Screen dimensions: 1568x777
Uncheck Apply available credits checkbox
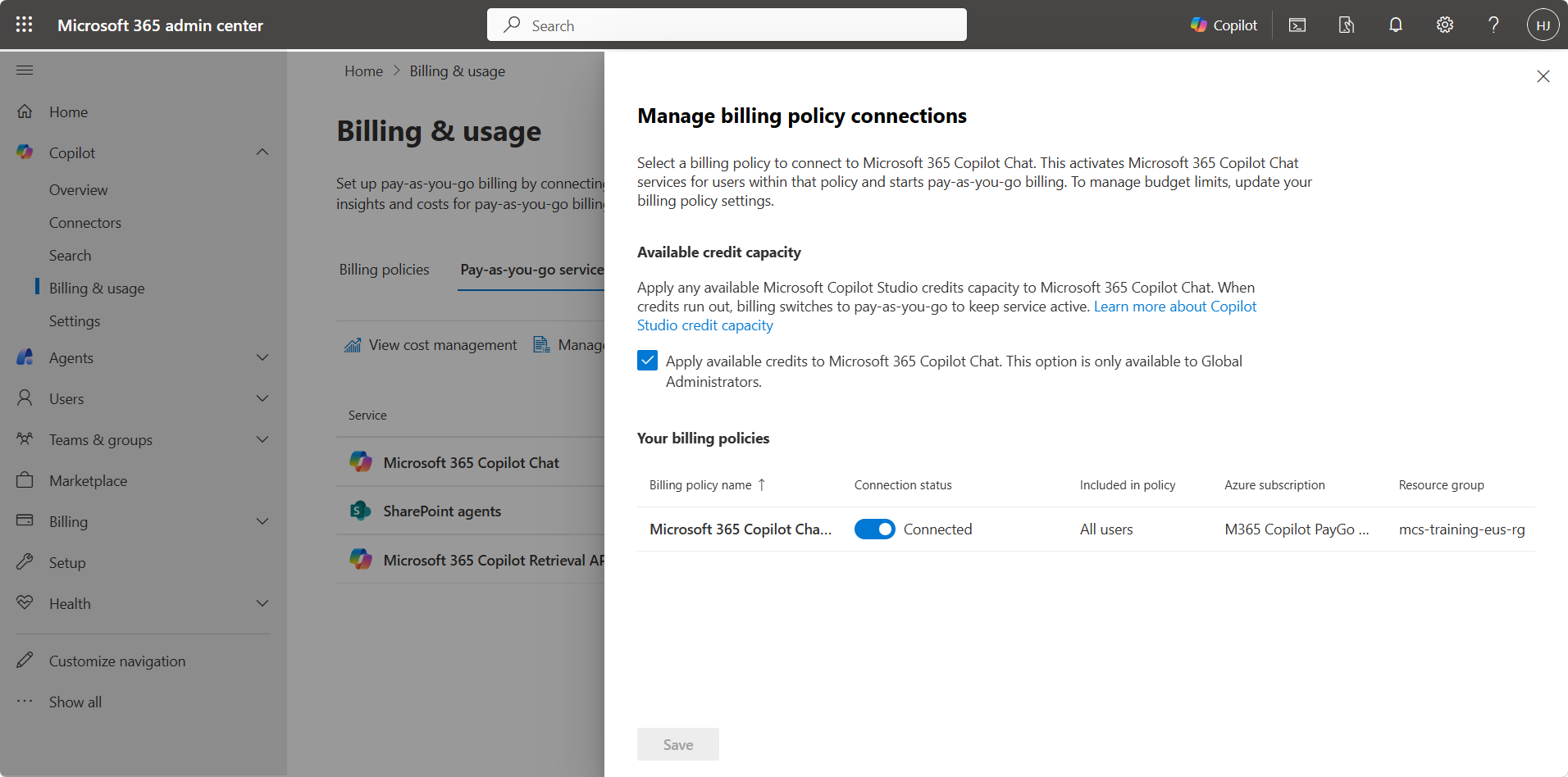point(647,361)
